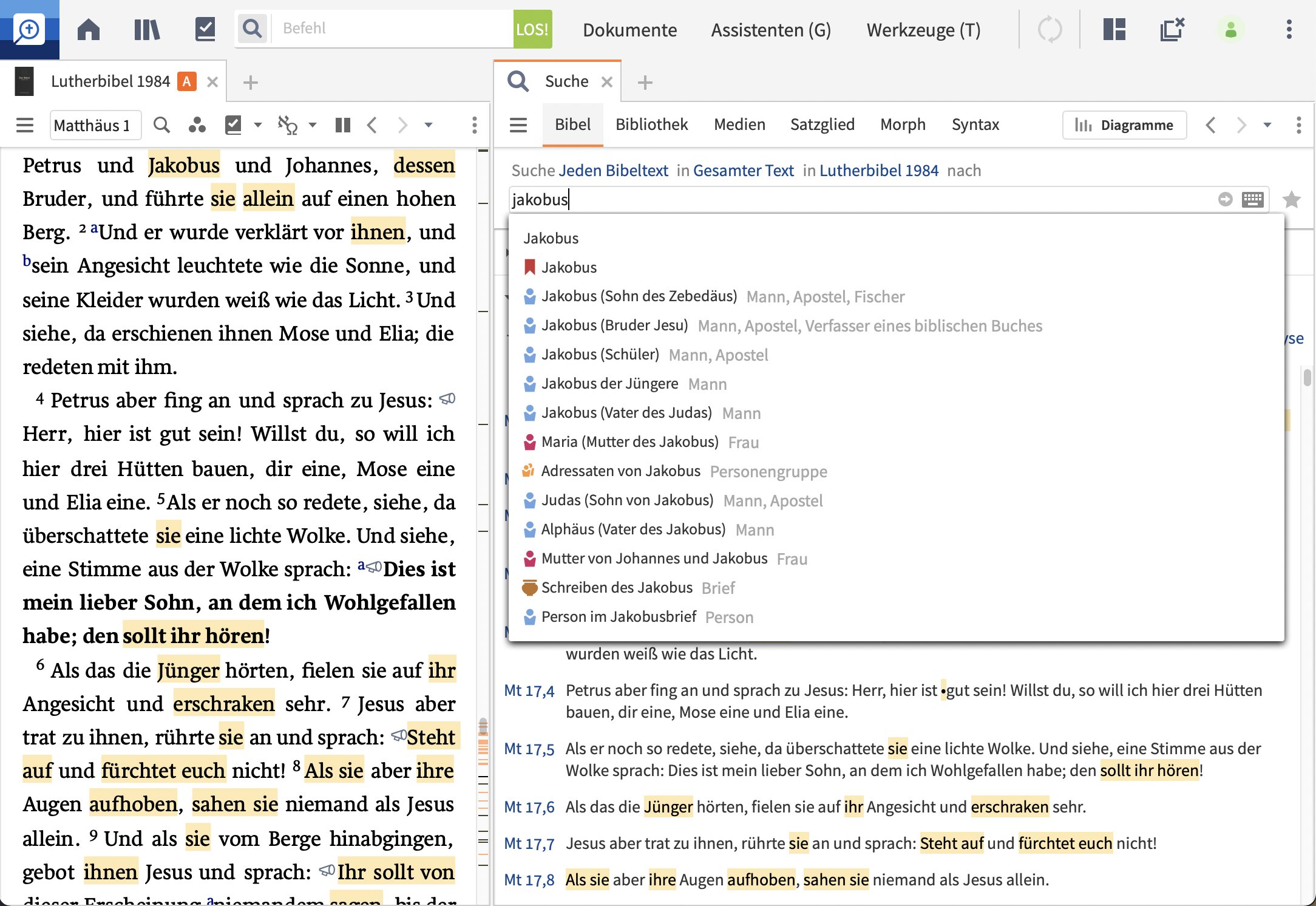This screenshot has width=1316, height=906.
Task: Open Lutherbibel 1984 resource selector in search
Action: click(878, 171)
